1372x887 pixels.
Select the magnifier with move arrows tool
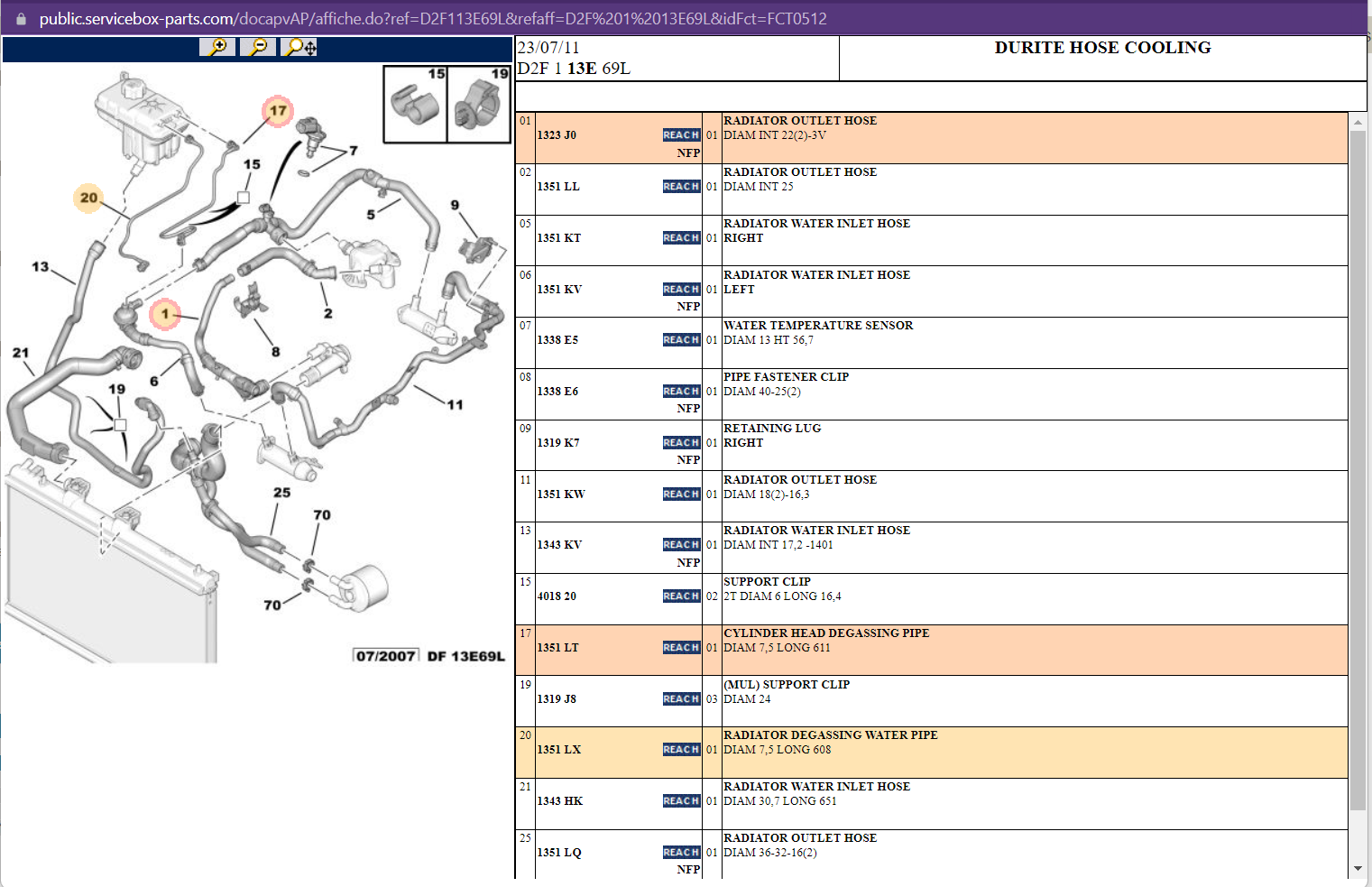[x=299, y=47]
